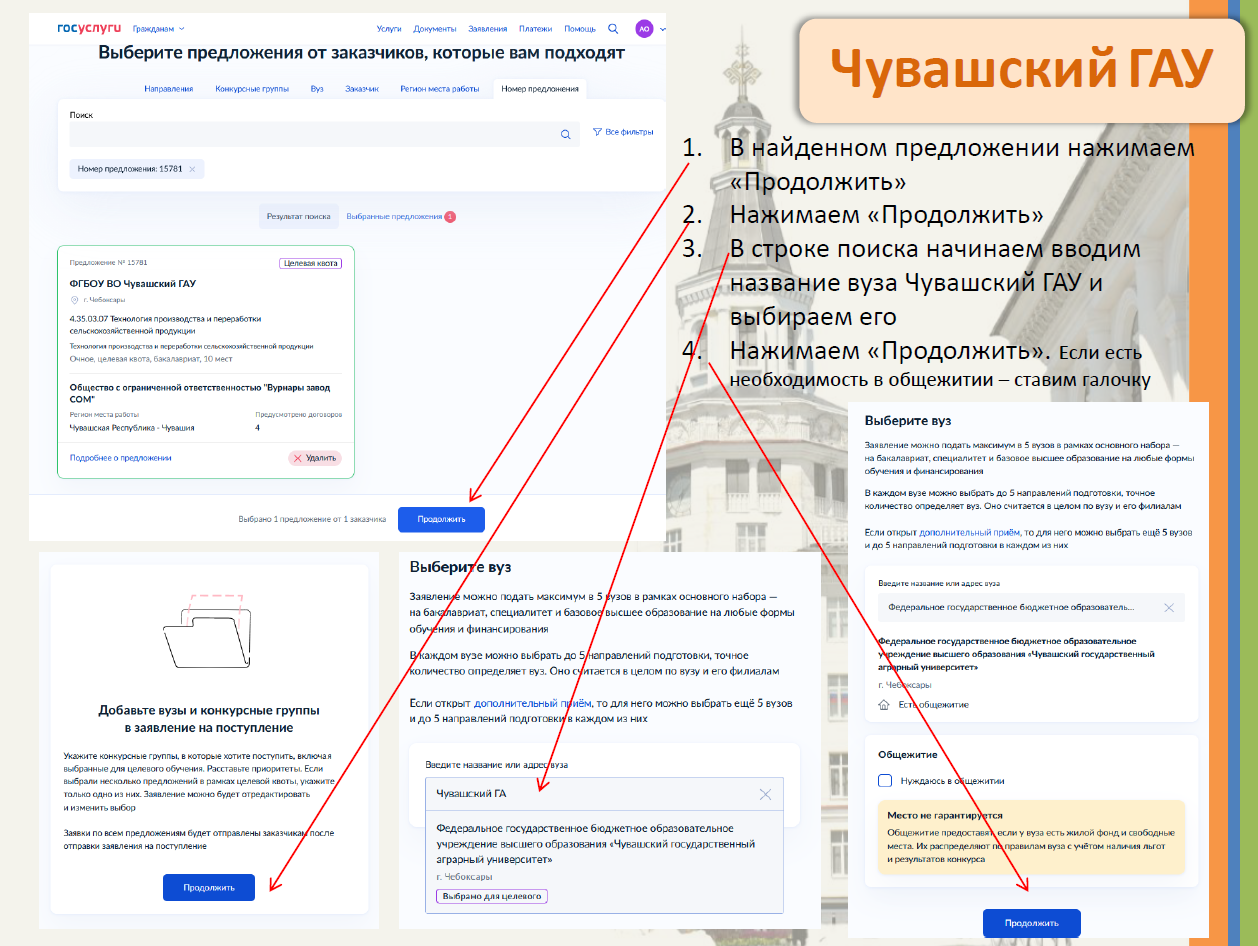Click the house icon next to 'Есть общежитие'
Screen dimensions: 1258x946
pos(883,705)
